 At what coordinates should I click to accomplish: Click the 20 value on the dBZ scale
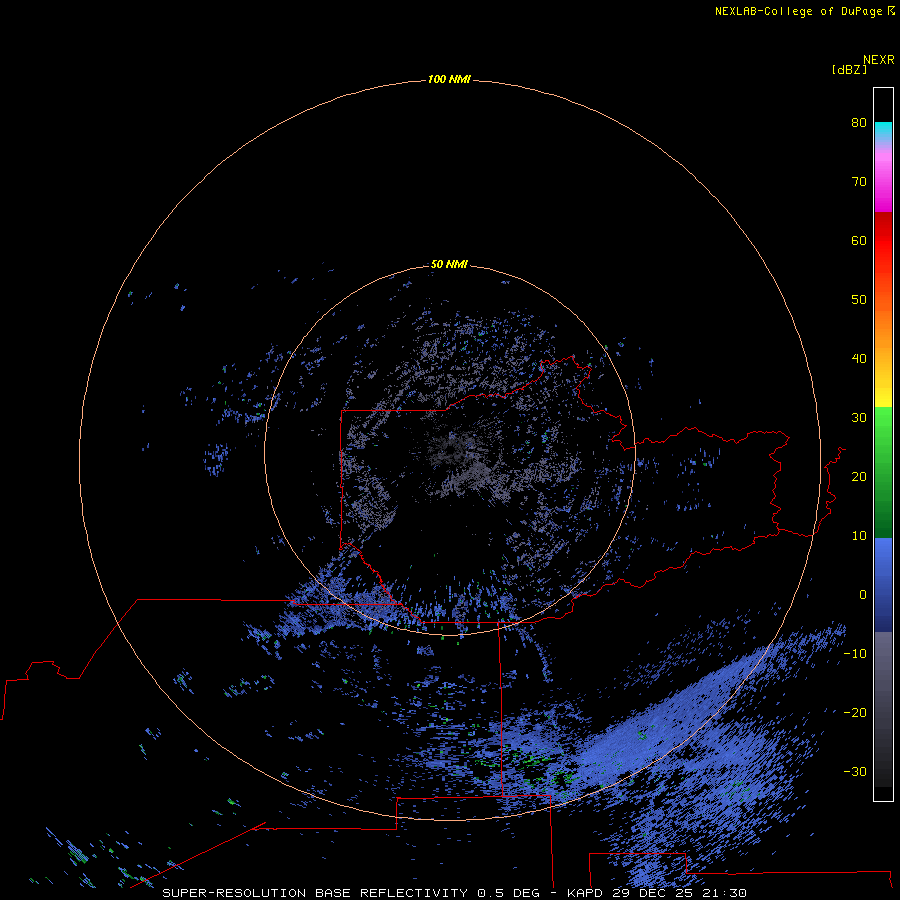coord(859,476)
